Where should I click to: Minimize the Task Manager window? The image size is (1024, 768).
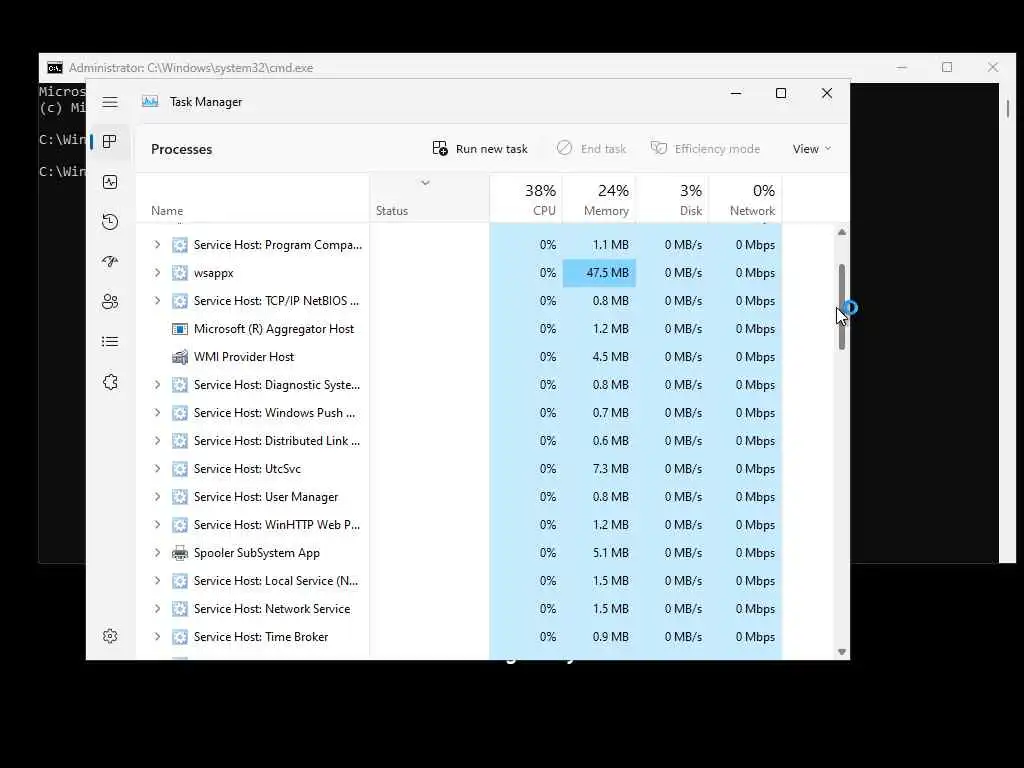(x=735, y=93)
